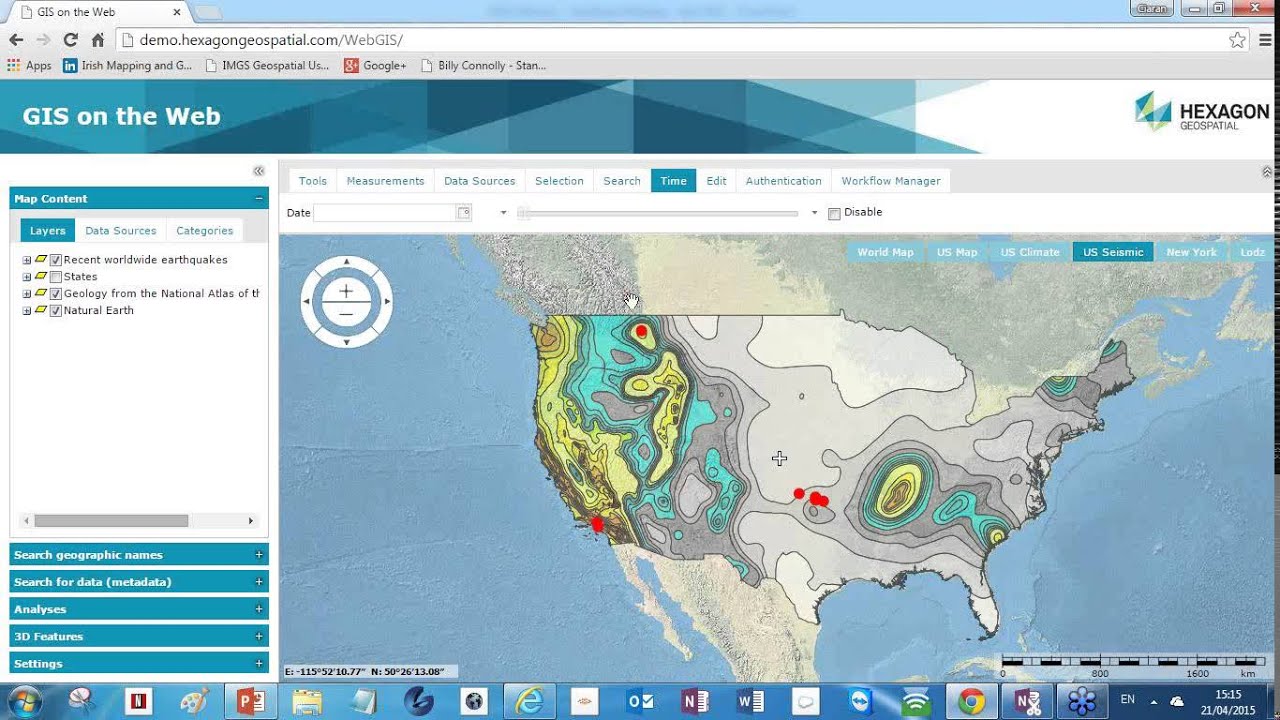Uncheck the Geology from National Atlas layer
1280x720 pixels.
pyautogui.click(x=56, y=294)
